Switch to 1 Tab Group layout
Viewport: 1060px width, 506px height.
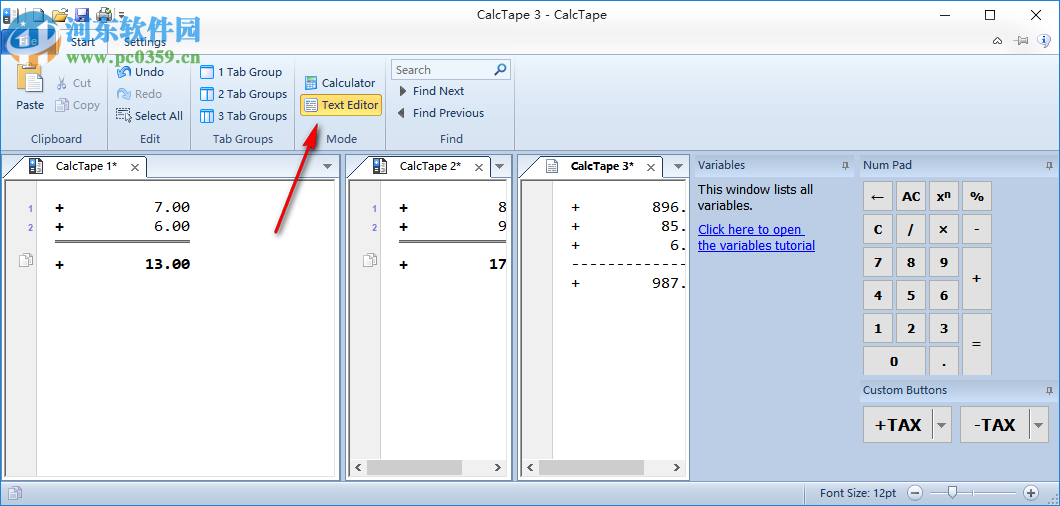click(x=241, y=72)
